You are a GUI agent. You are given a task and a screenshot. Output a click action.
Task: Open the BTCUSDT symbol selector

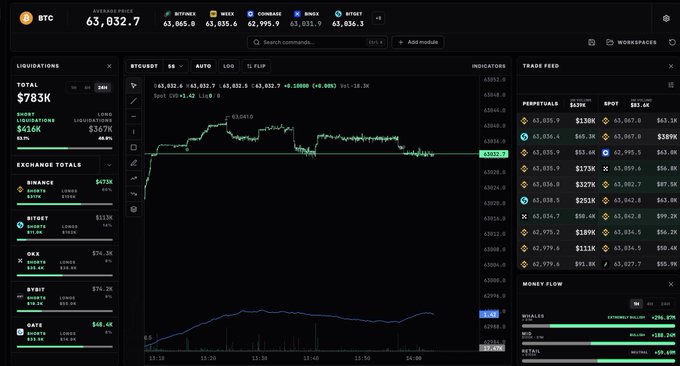(x=144, y=66)
